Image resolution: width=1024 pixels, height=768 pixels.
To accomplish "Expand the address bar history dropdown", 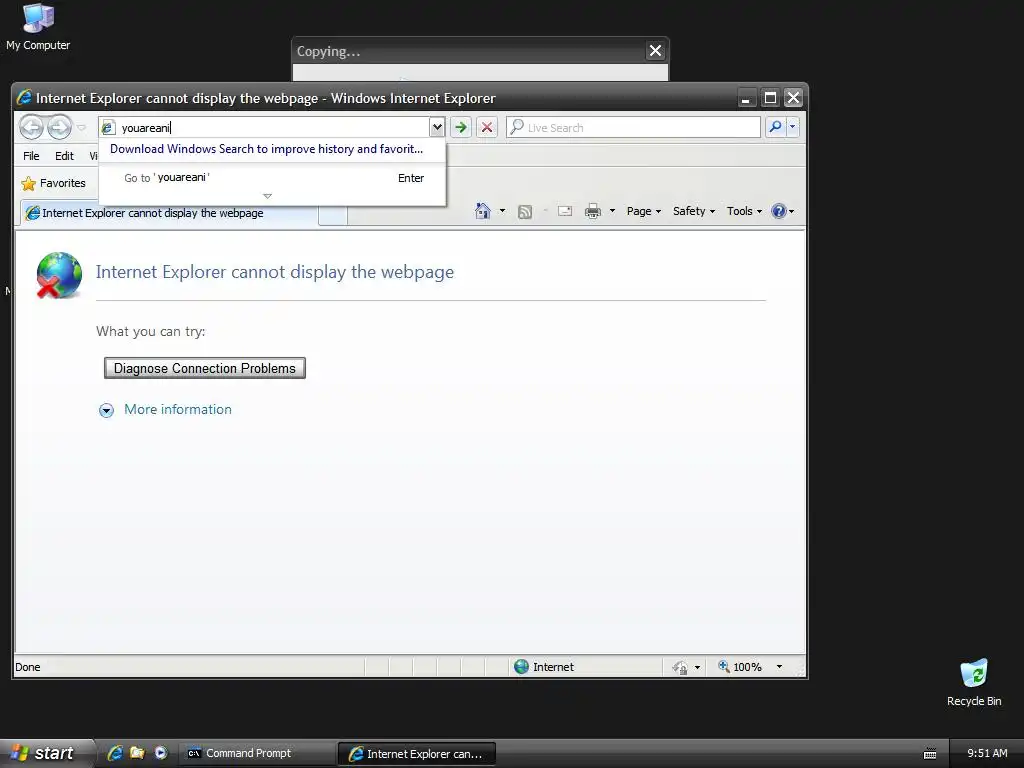I will click(x=437, y=127).
